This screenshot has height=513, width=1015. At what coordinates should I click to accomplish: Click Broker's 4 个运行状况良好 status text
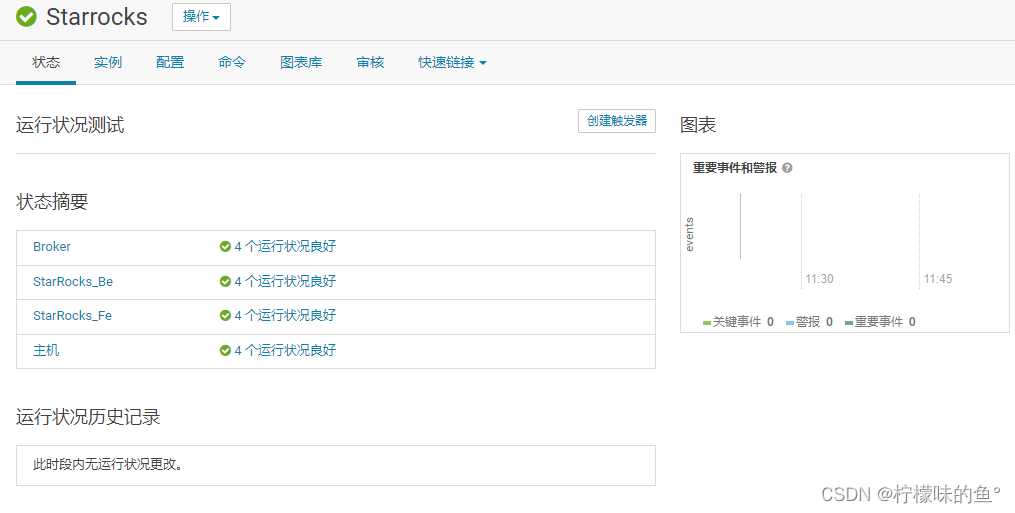click(x=285, y=247)
